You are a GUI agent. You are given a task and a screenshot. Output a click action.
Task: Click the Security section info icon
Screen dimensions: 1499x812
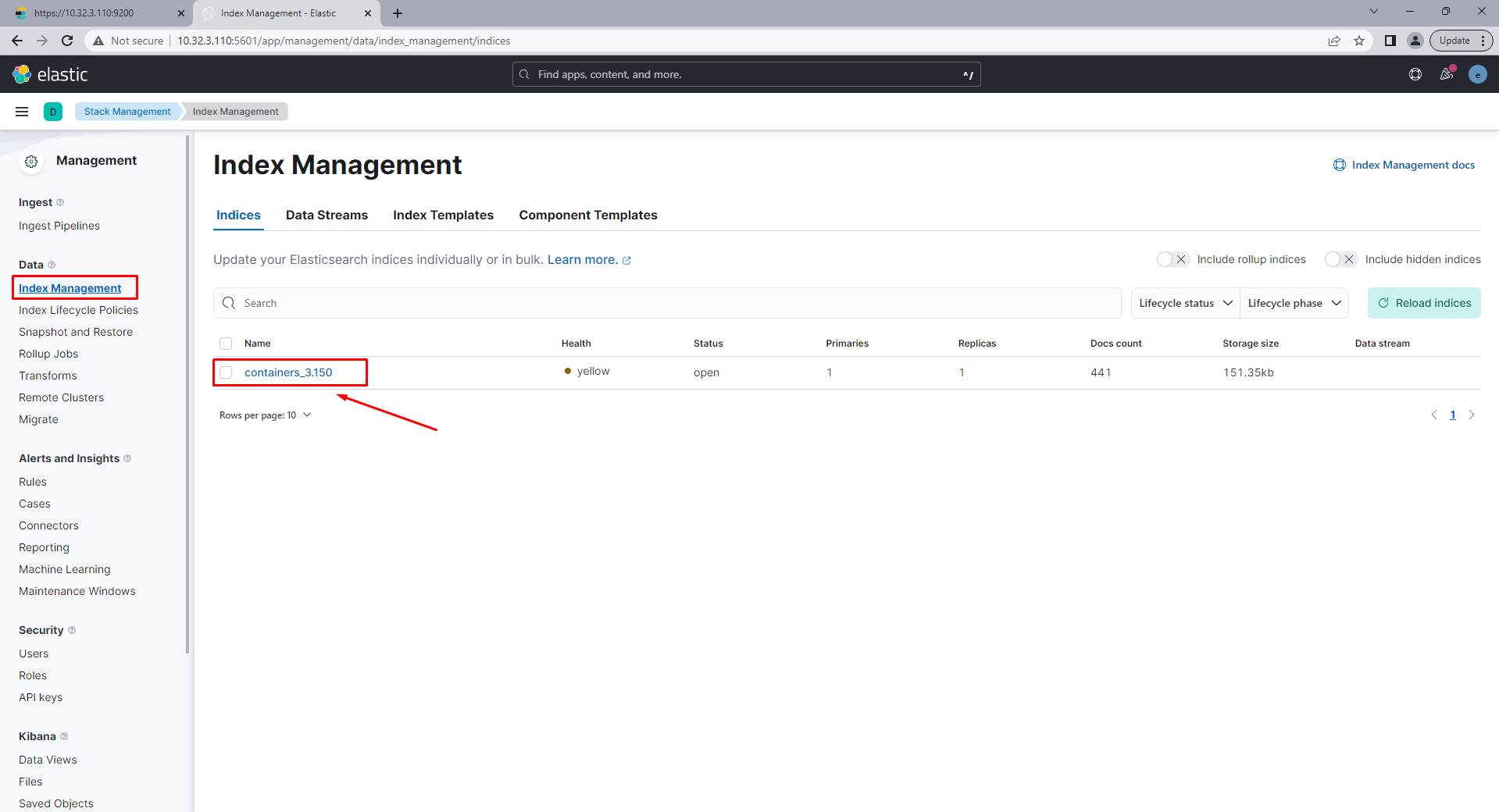[72, 630]
